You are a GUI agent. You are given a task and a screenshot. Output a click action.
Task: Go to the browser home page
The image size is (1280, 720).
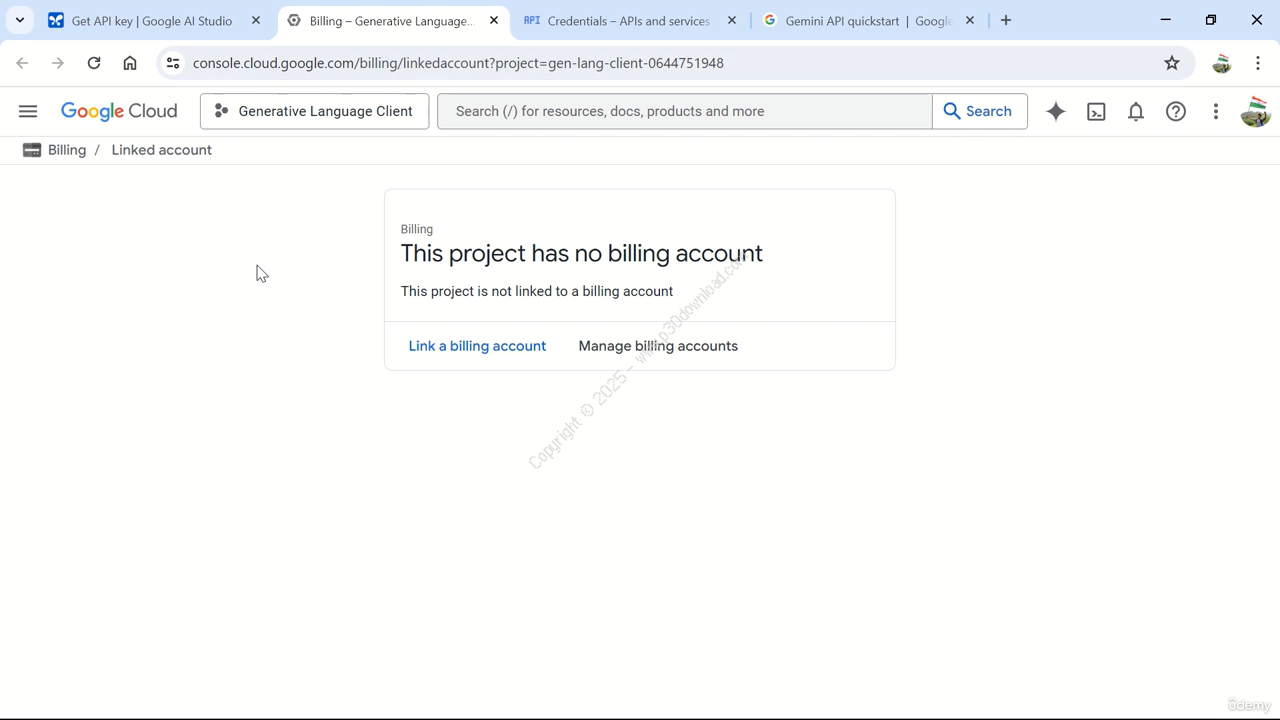[x=130, y=63]
